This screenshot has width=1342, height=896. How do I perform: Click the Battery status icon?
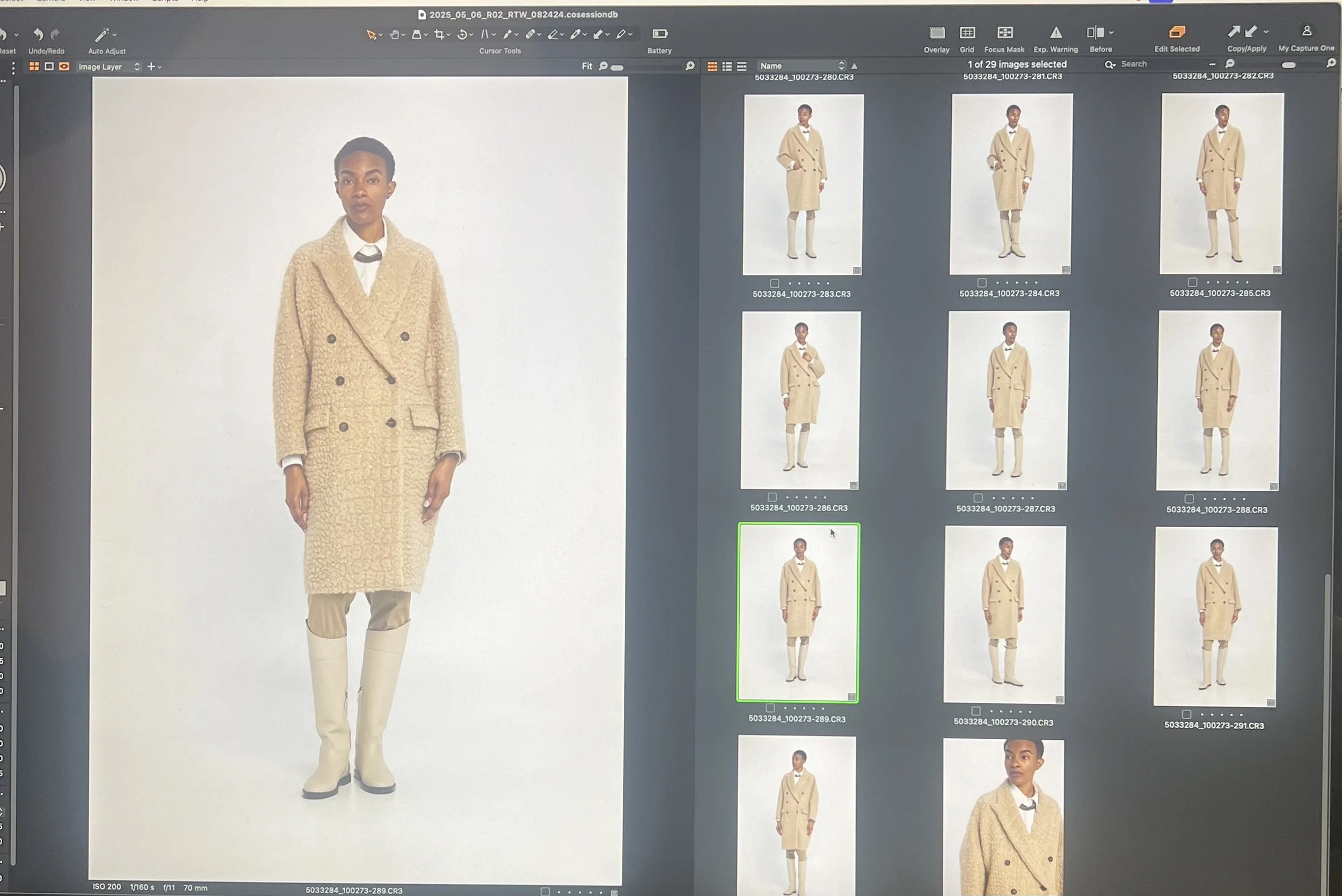660,34
